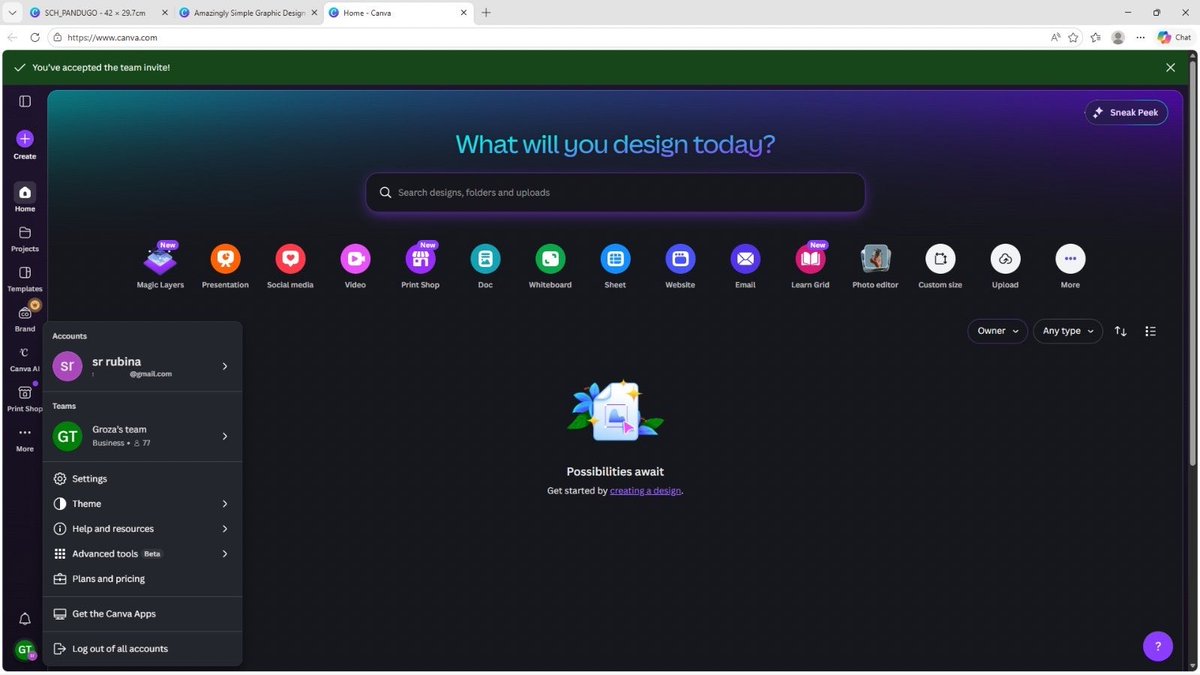Open a new browser tab

coord(486,12)
